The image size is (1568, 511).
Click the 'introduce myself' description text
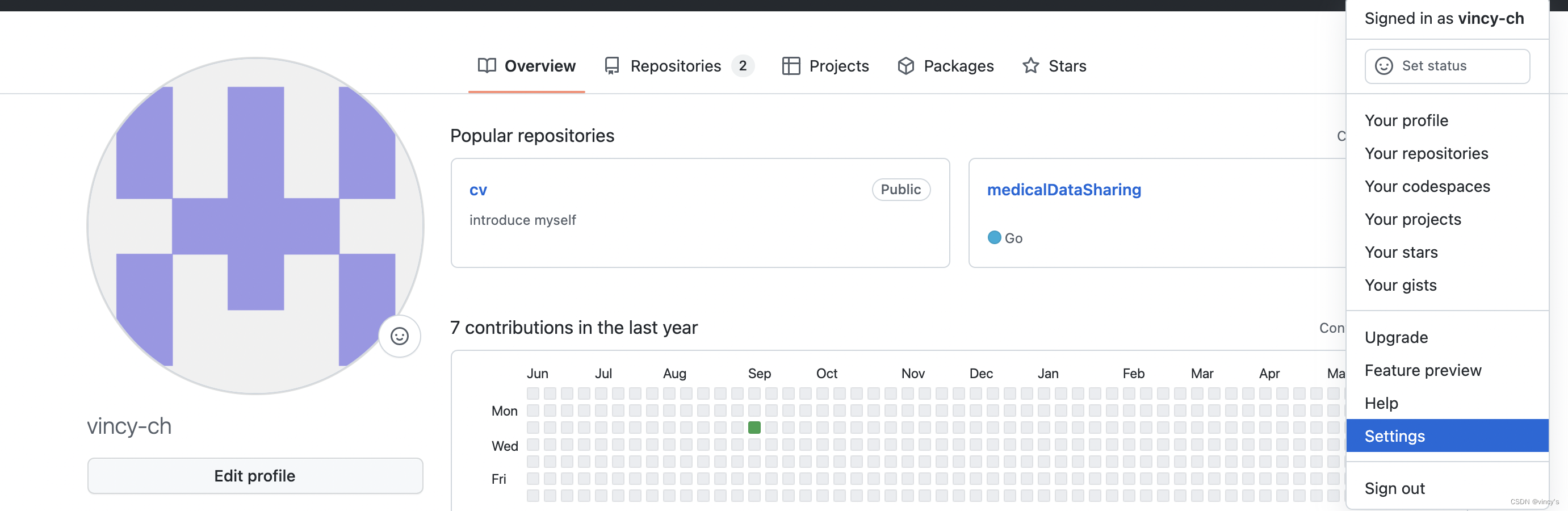[522, 220]
